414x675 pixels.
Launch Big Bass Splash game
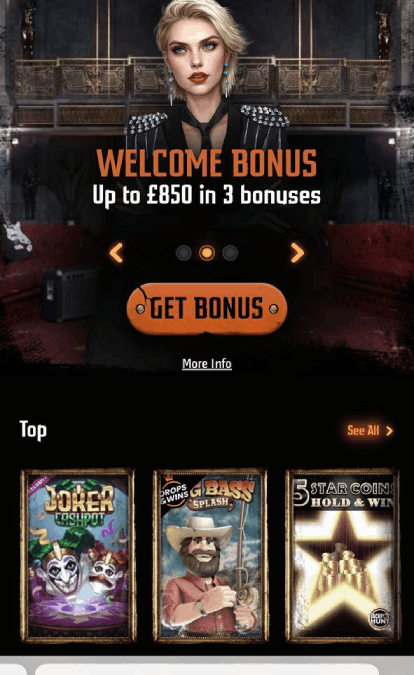pyautogui.click(x=210, y=555)
